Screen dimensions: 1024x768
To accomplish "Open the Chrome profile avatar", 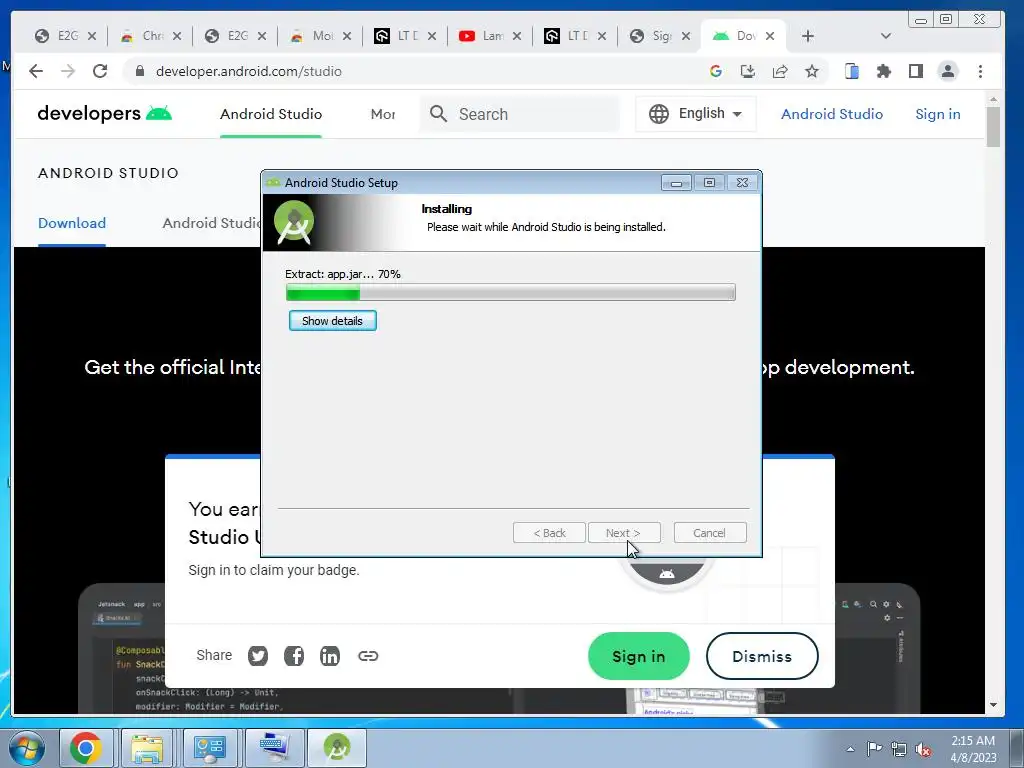I will [x=948, y=71].
